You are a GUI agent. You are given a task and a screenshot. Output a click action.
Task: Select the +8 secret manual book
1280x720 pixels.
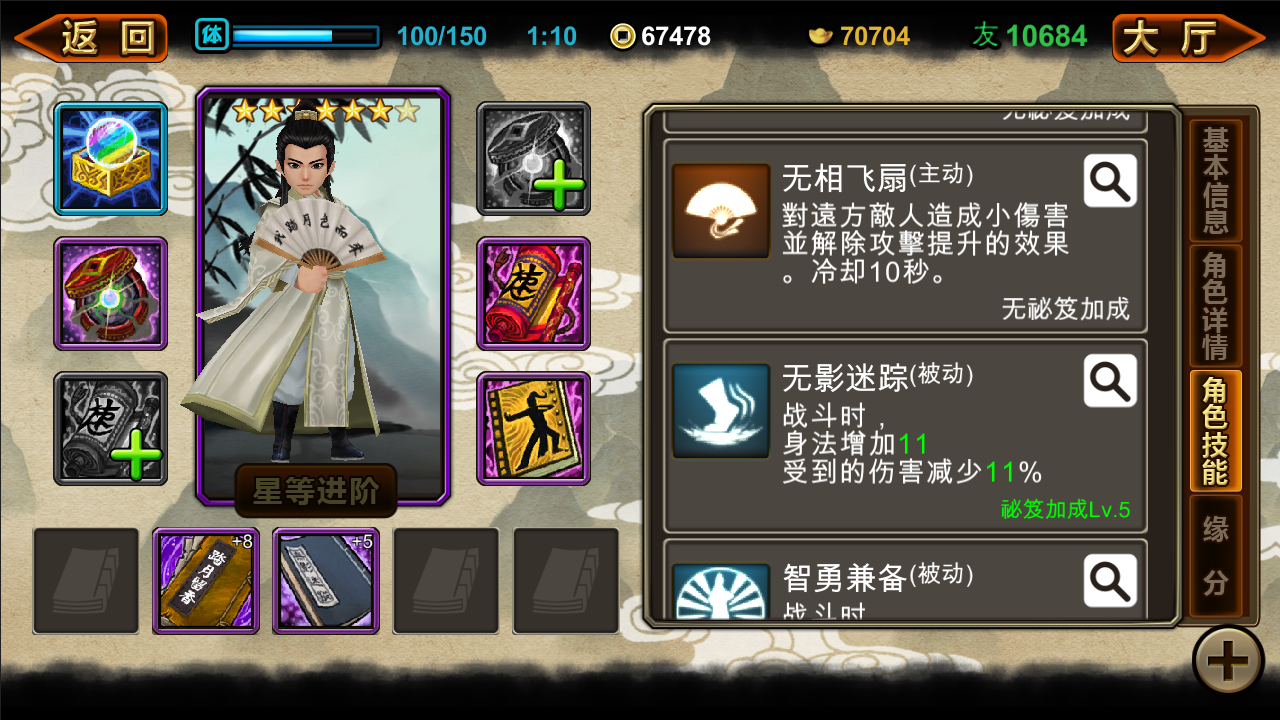206,581
